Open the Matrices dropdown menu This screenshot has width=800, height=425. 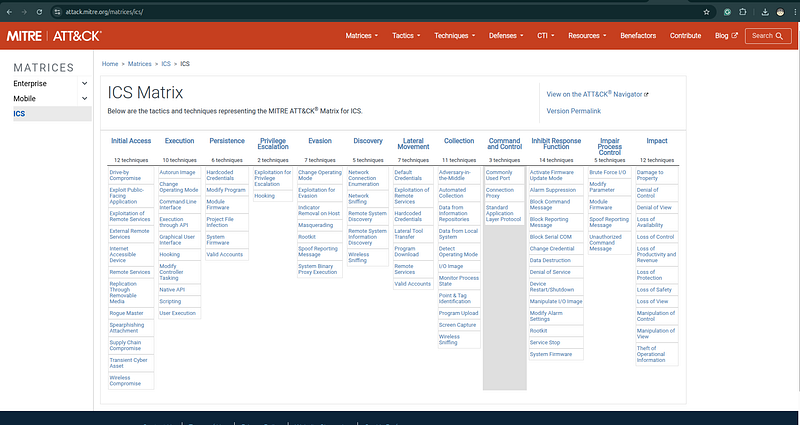click(362, 36)
